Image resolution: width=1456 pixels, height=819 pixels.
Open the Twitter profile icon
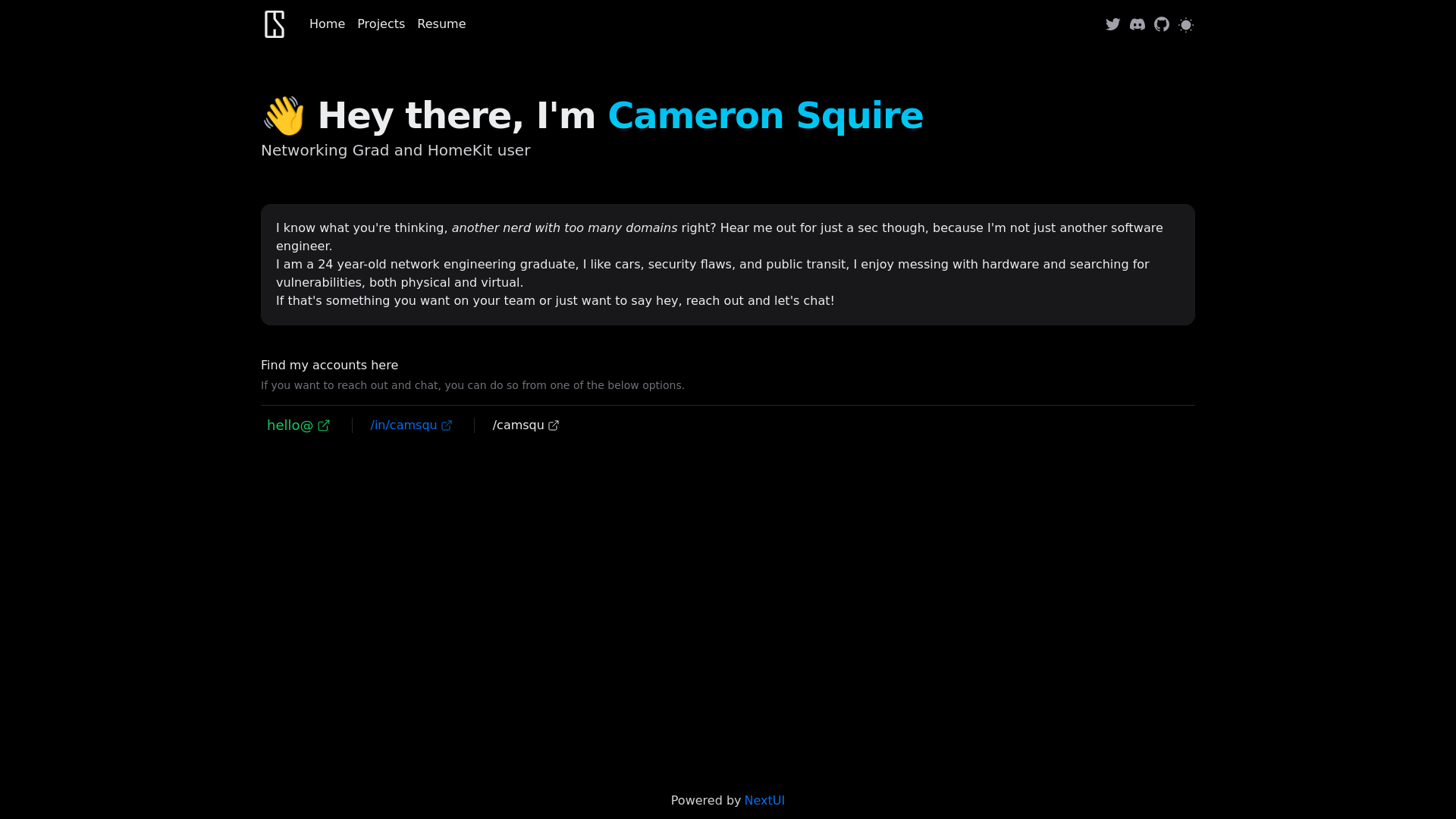[1112, 24]
